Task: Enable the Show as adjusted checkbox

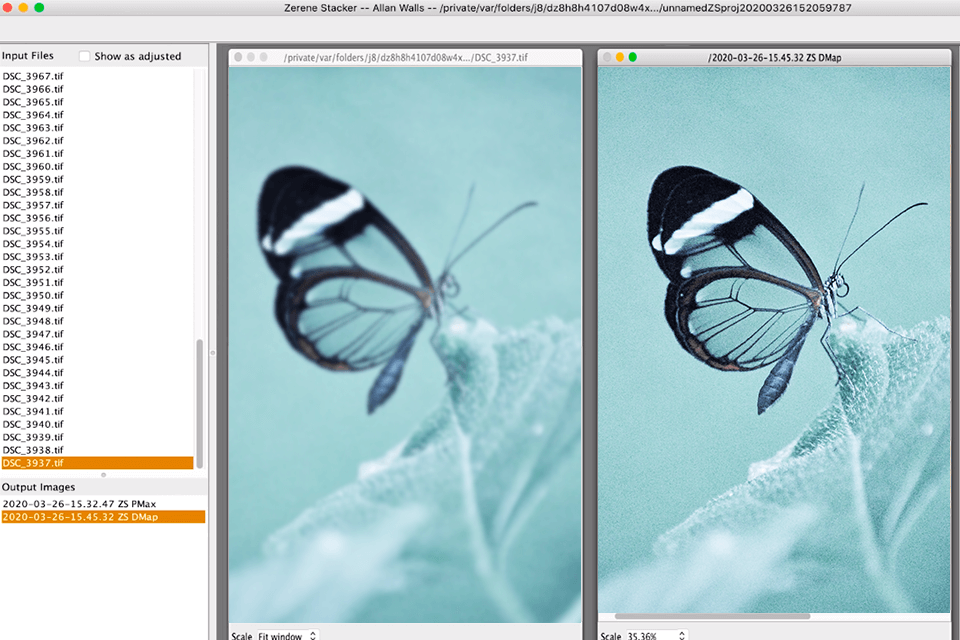Action: click(85, 56)
